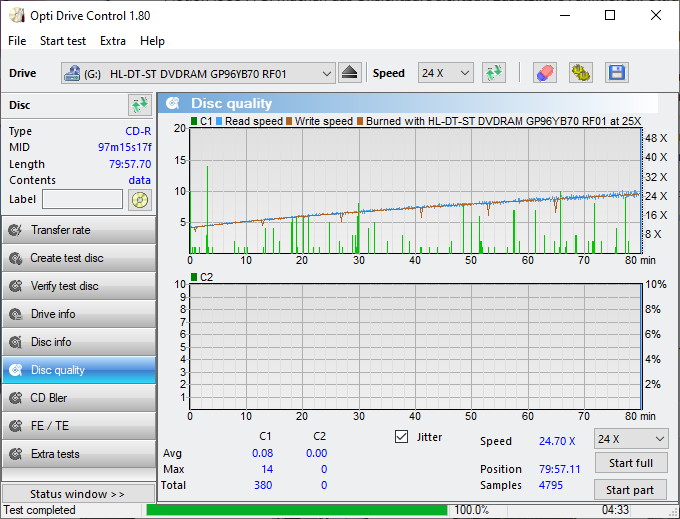This screenshot has height=519, width=680.
Task: Open the Start test menu
Action: (63, 41)
